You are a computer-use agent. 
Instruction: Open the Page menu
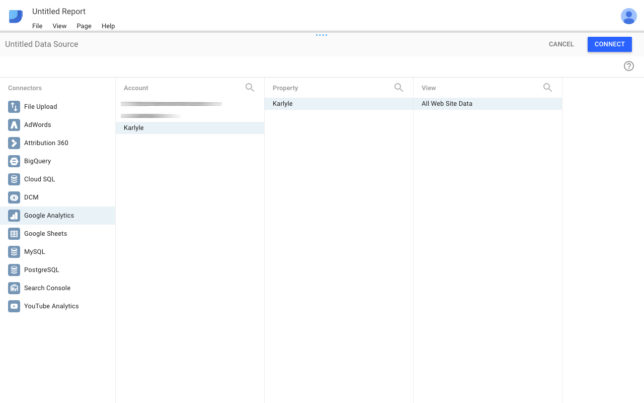84,26
